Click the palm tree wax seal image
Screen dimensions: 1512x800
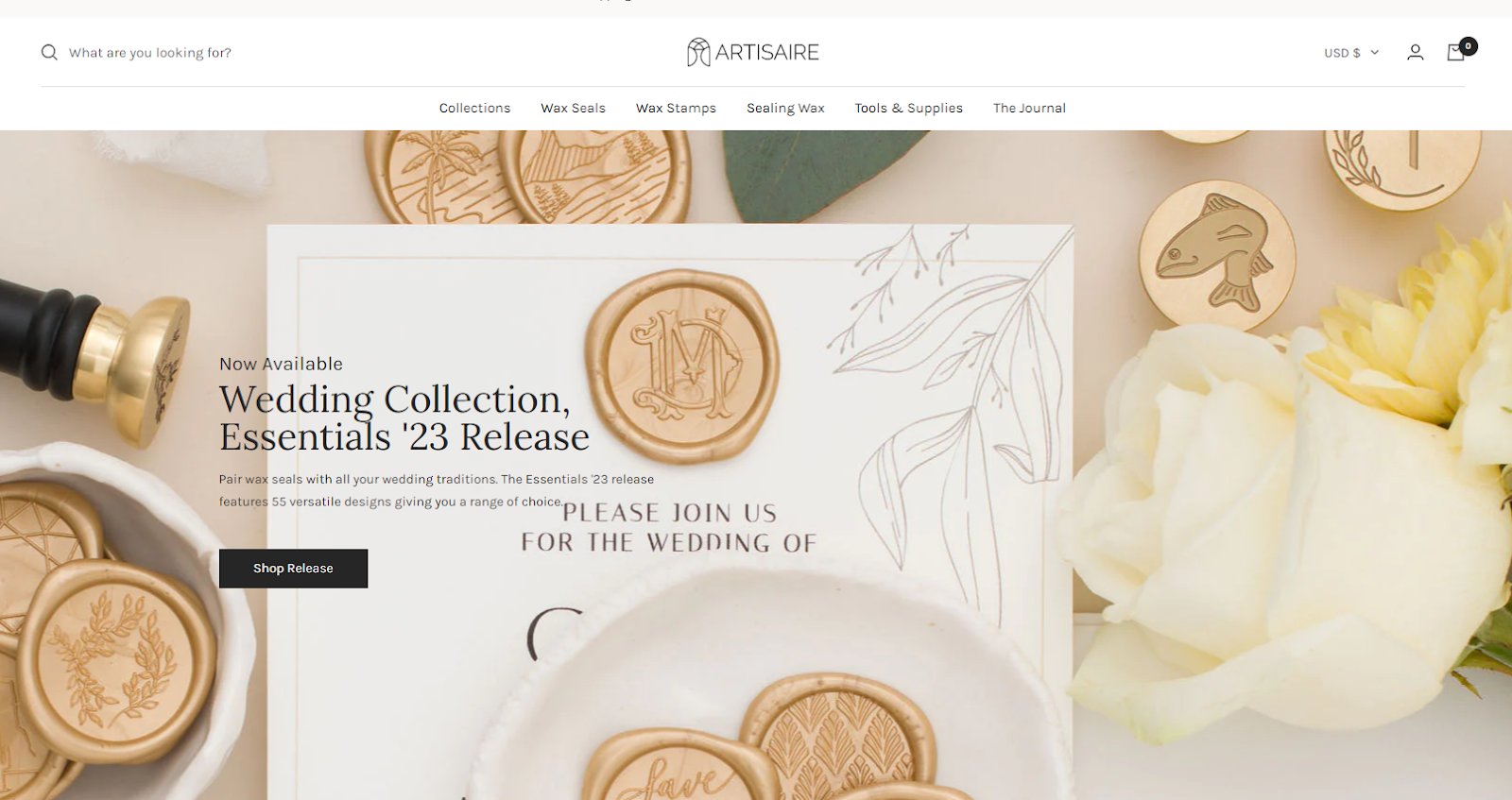pos(437,177)
